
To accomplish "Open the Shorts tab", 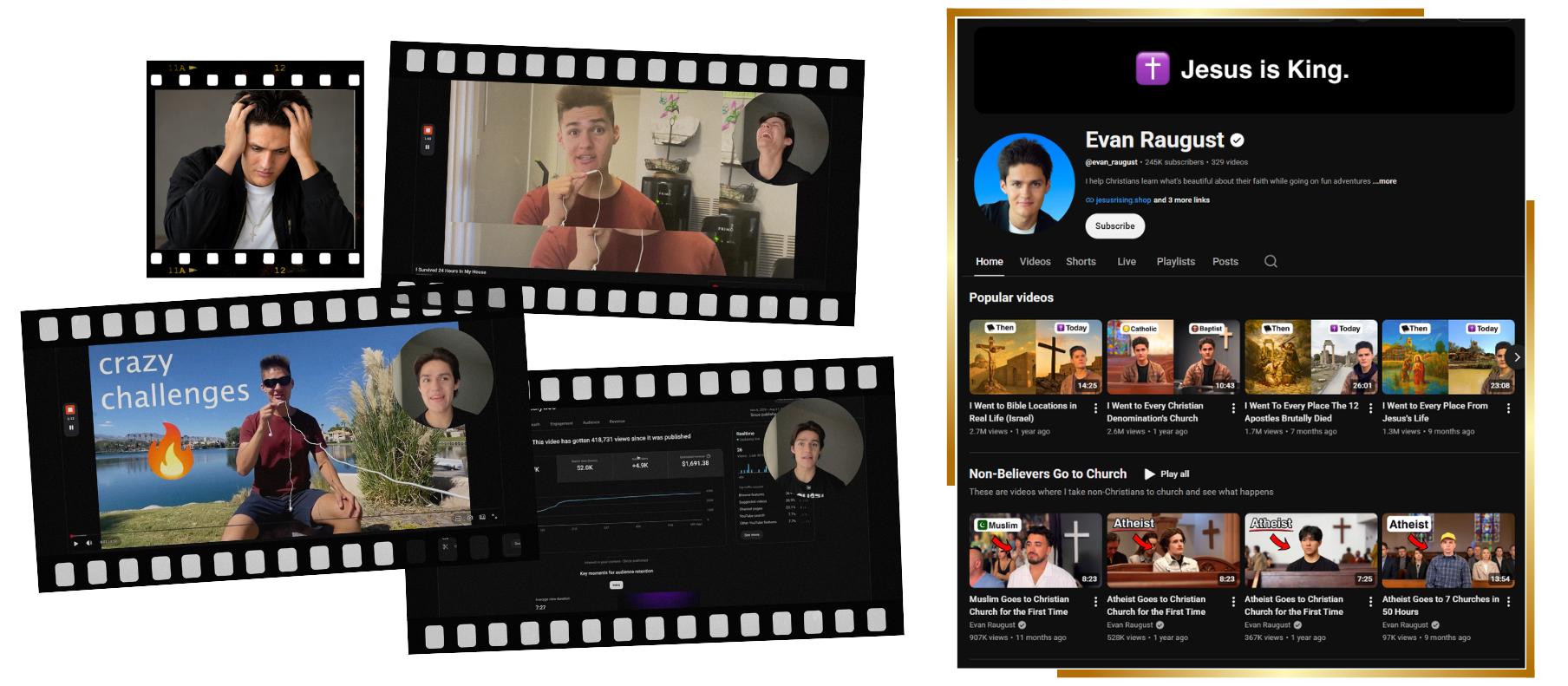I will (x=1081, y=262).
